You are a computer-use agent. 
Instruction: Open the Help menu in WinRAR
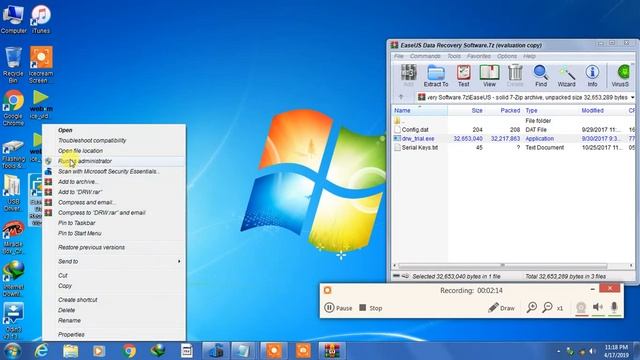529,56
